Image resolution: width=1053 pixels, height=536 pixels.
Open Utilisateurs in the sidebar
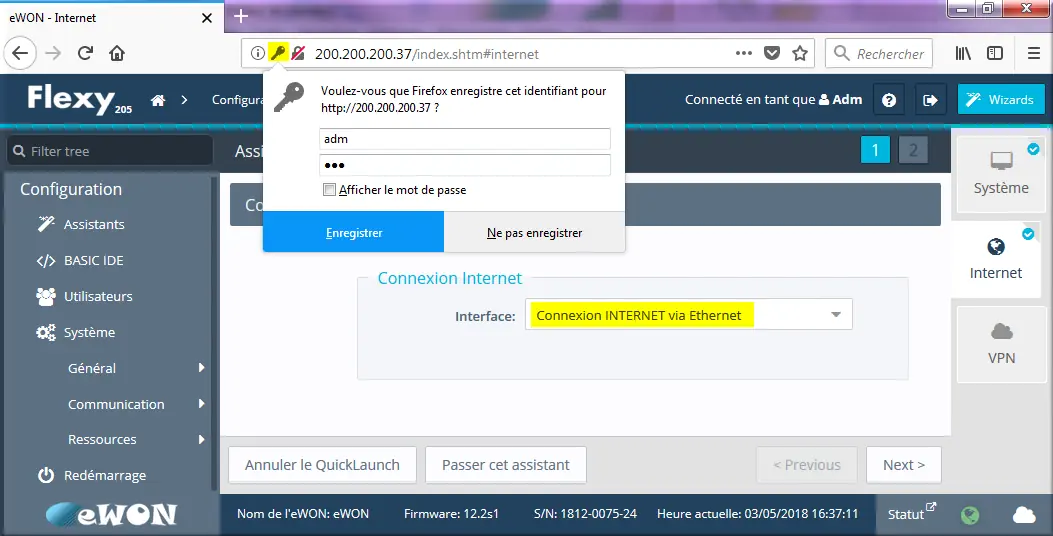tap(98, 296)
